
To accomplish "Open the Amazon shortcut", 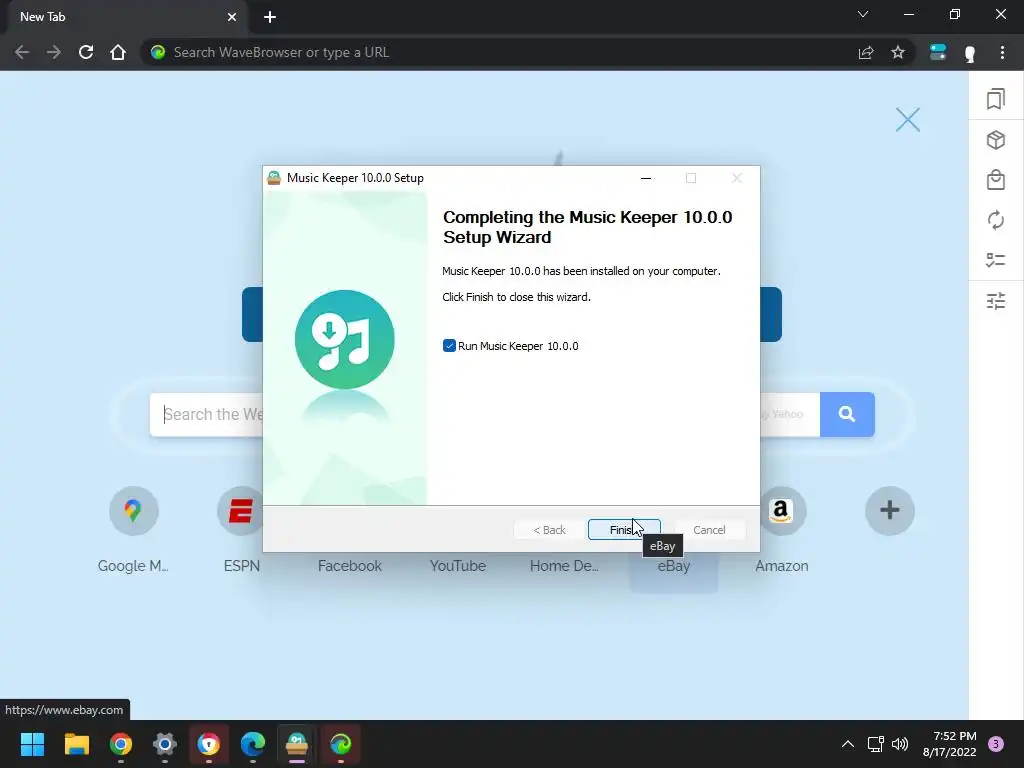I will tap(783, 511).
